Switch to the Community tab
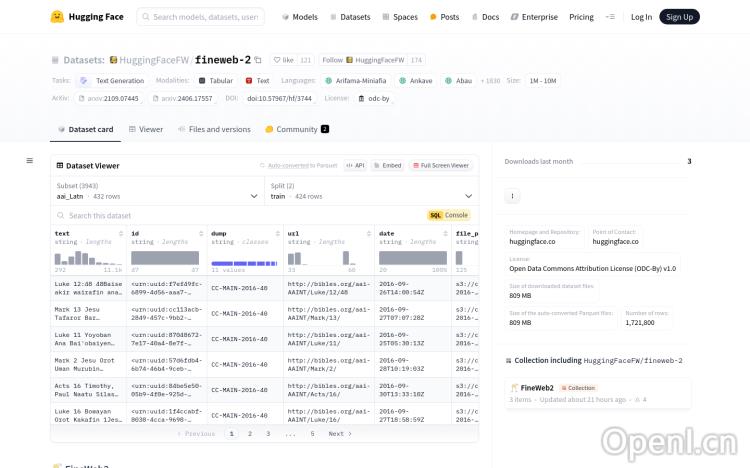The image size is (750, 468). pyautogui.click(x=296, y=129)
